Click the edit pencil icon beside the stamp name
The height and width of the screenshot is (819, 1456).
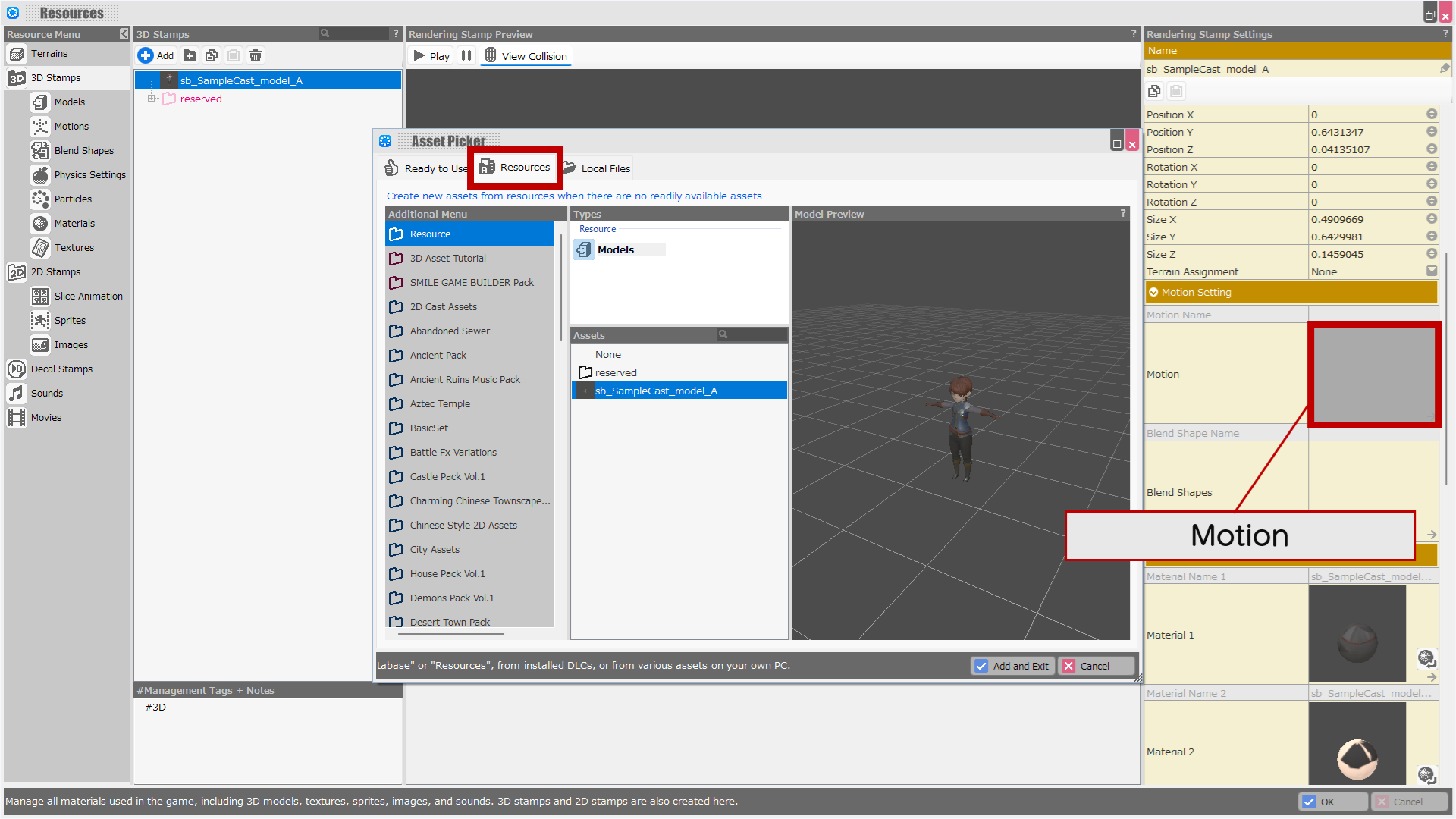click(x=1445, y=68)
